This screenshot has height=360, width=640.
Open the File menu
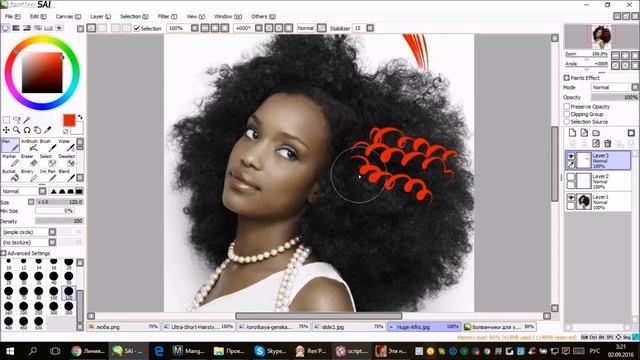12,16
